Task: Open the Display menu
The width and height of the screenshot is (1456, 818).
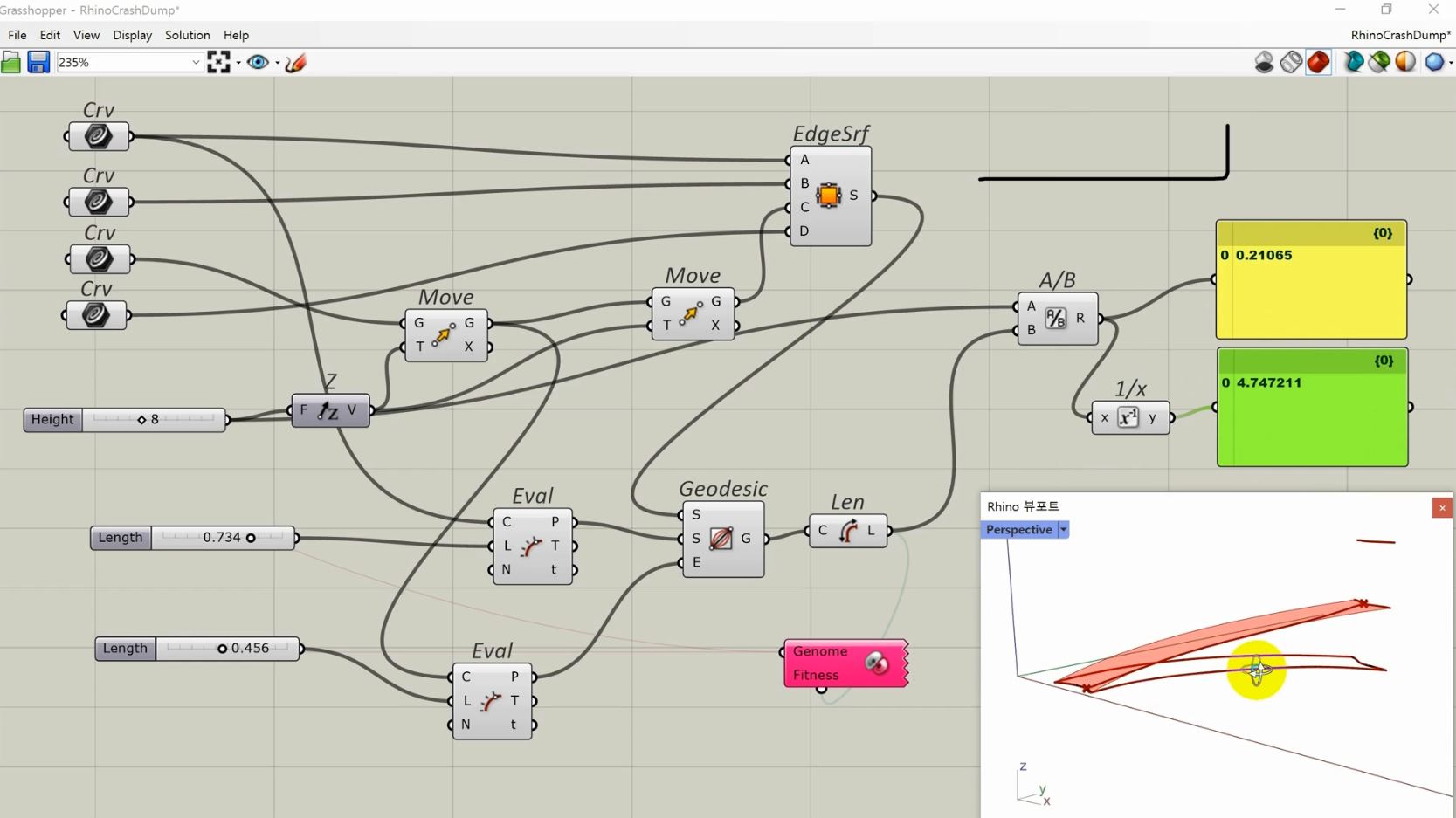Action: [x=133, y=35]
